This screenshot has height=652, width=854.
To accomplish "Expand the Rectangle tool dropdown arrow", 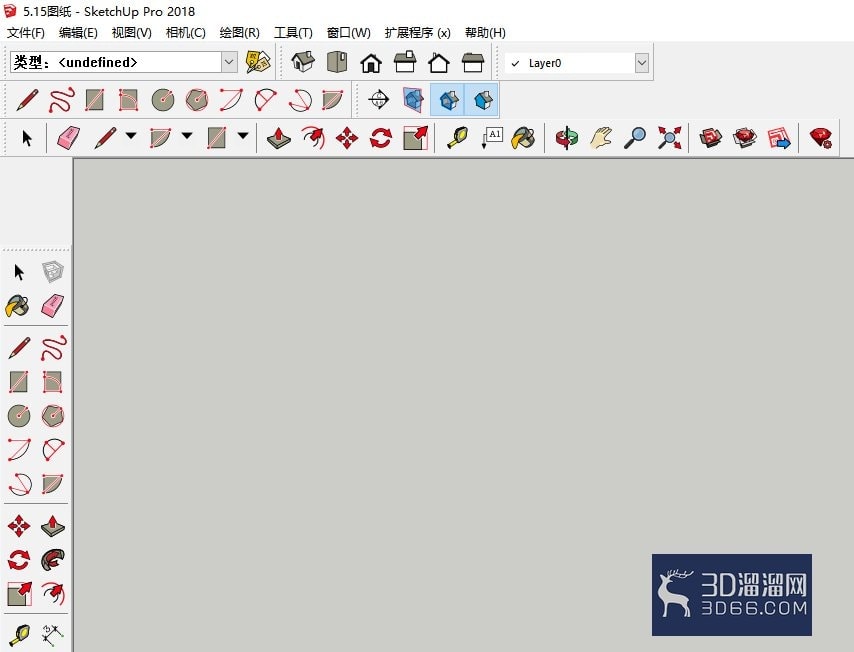I will pos(243,136).
